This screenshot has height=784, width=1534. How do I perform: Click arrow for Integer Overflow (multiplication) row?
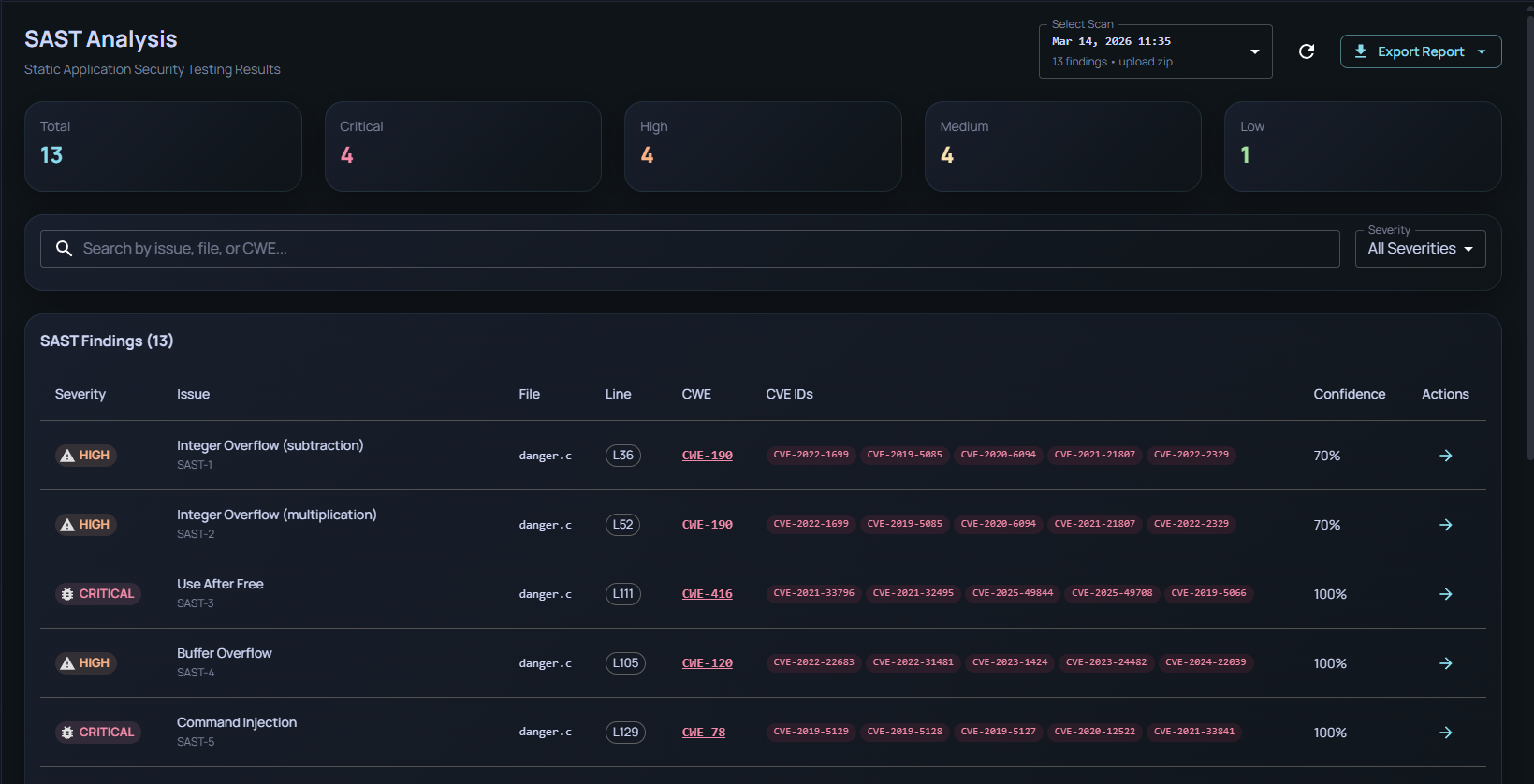coord(1445,525)
